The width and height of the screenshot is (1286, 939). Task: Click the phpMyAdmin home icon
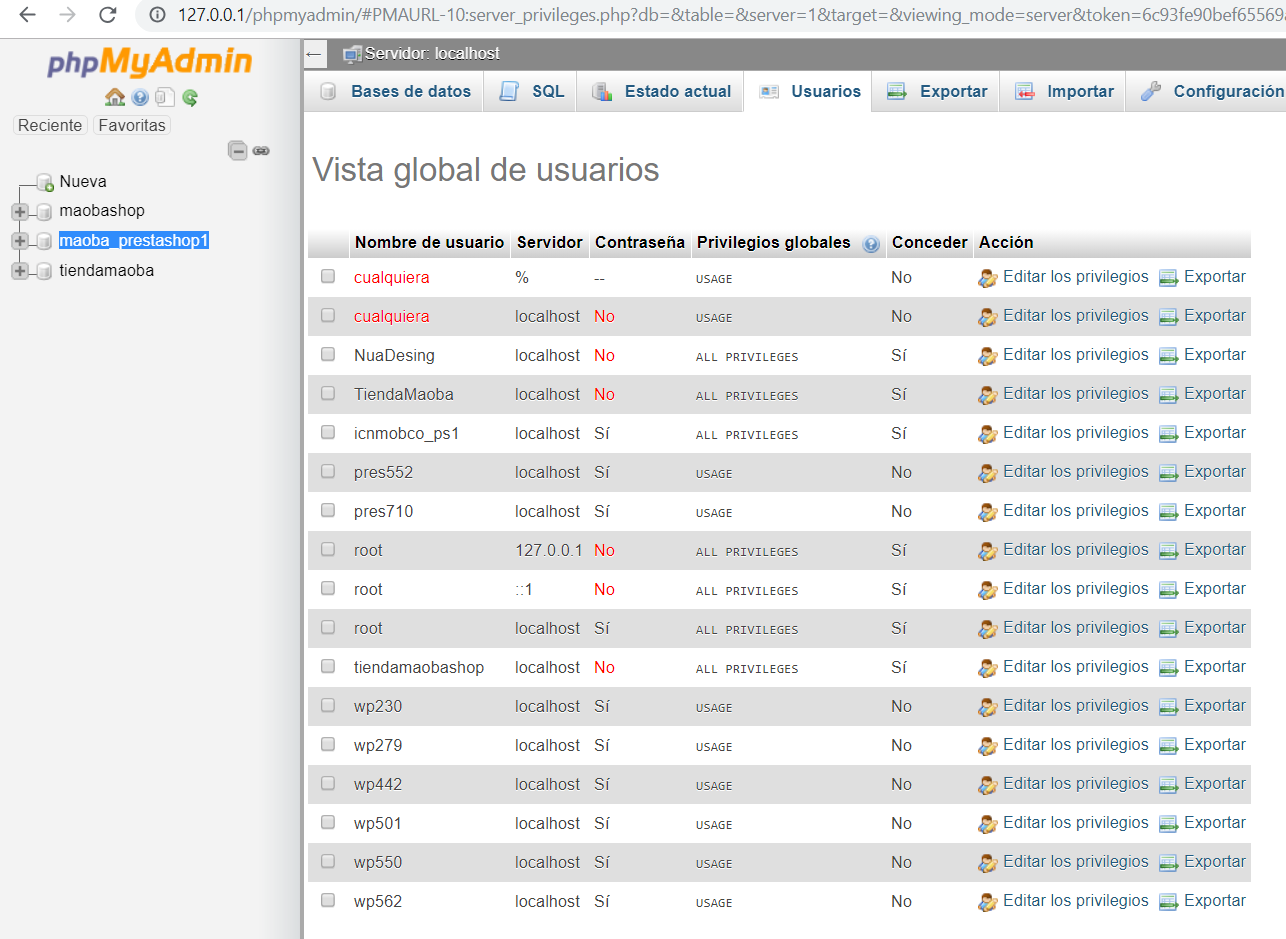(x=115, y=98)
